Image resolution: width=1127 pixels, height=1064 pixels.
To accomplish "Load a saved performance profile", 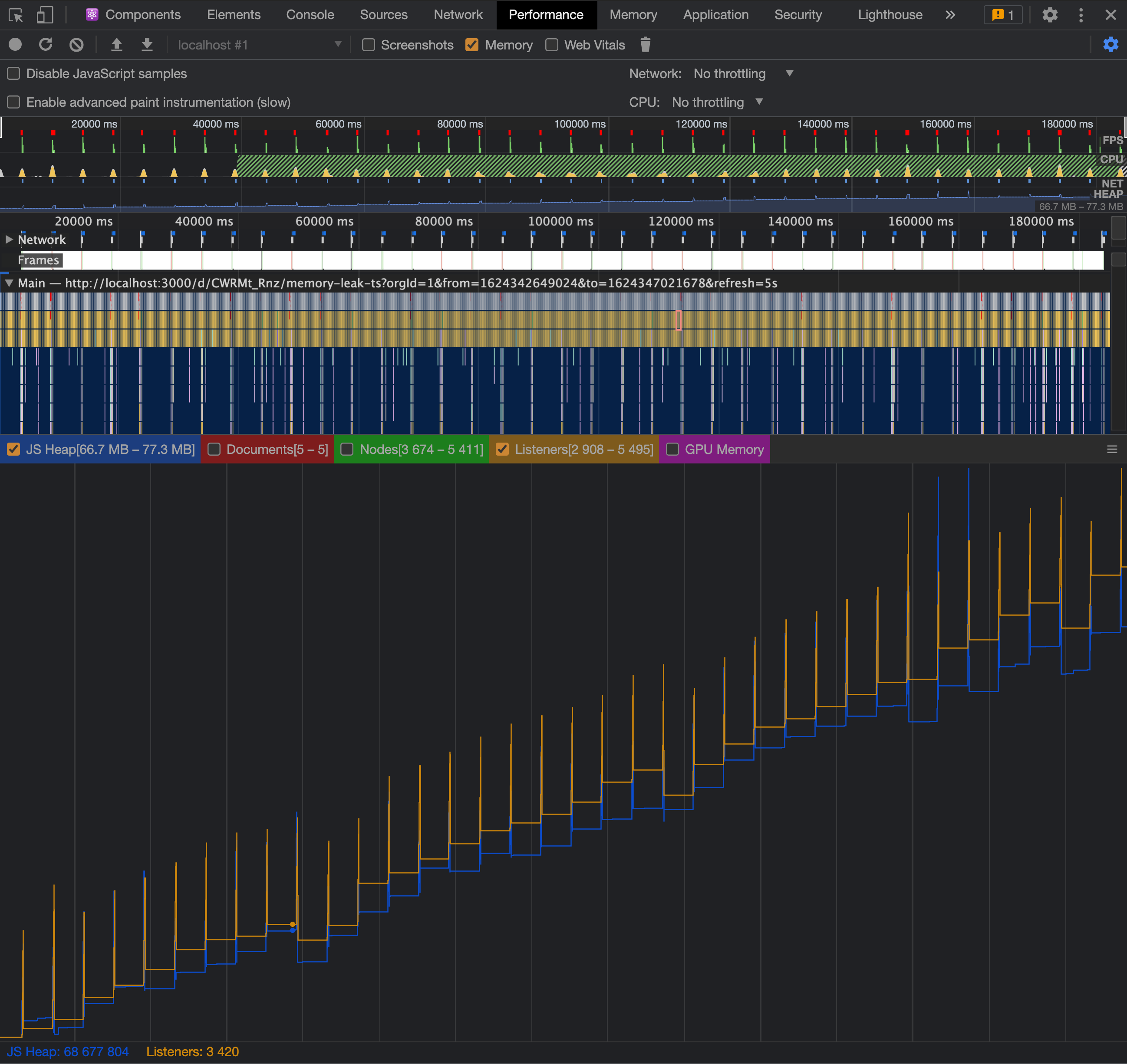I will 117,45.
